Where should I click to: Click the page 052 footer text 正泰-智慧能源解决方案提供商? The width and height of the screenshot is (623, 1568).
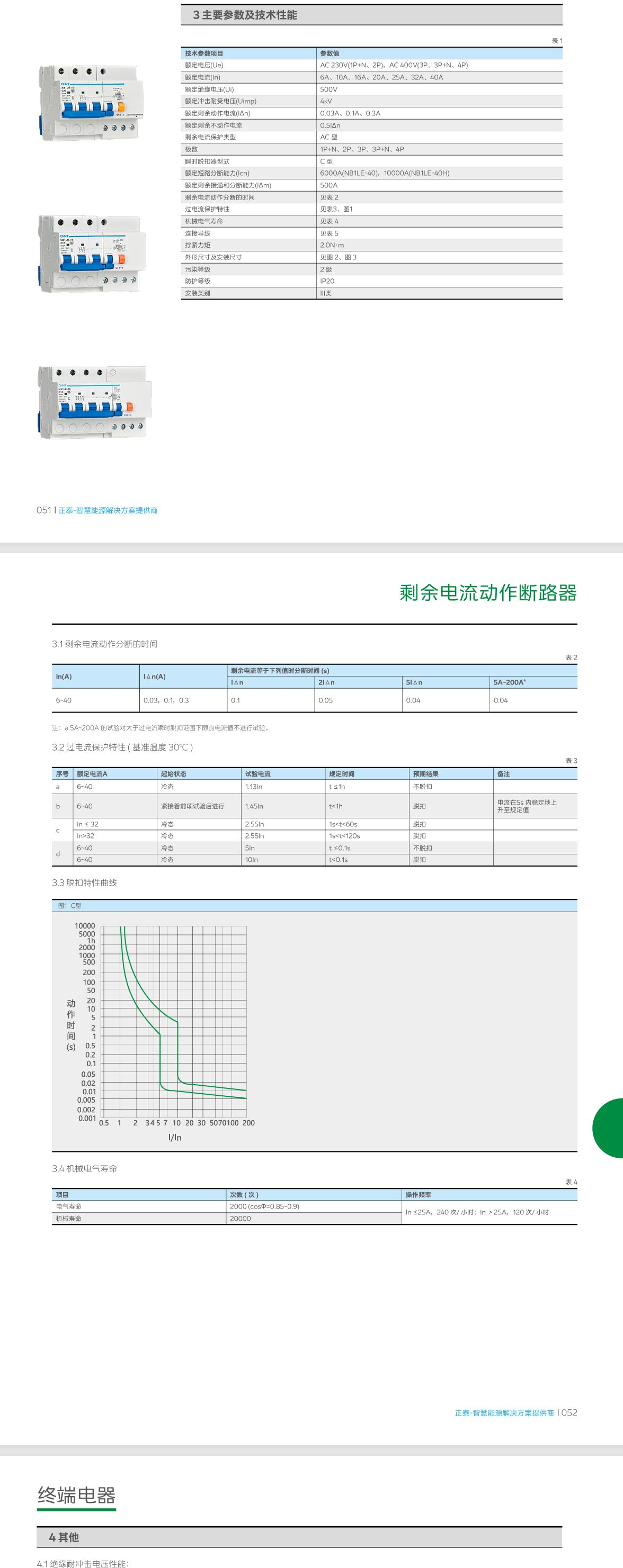coord(504,1413)
